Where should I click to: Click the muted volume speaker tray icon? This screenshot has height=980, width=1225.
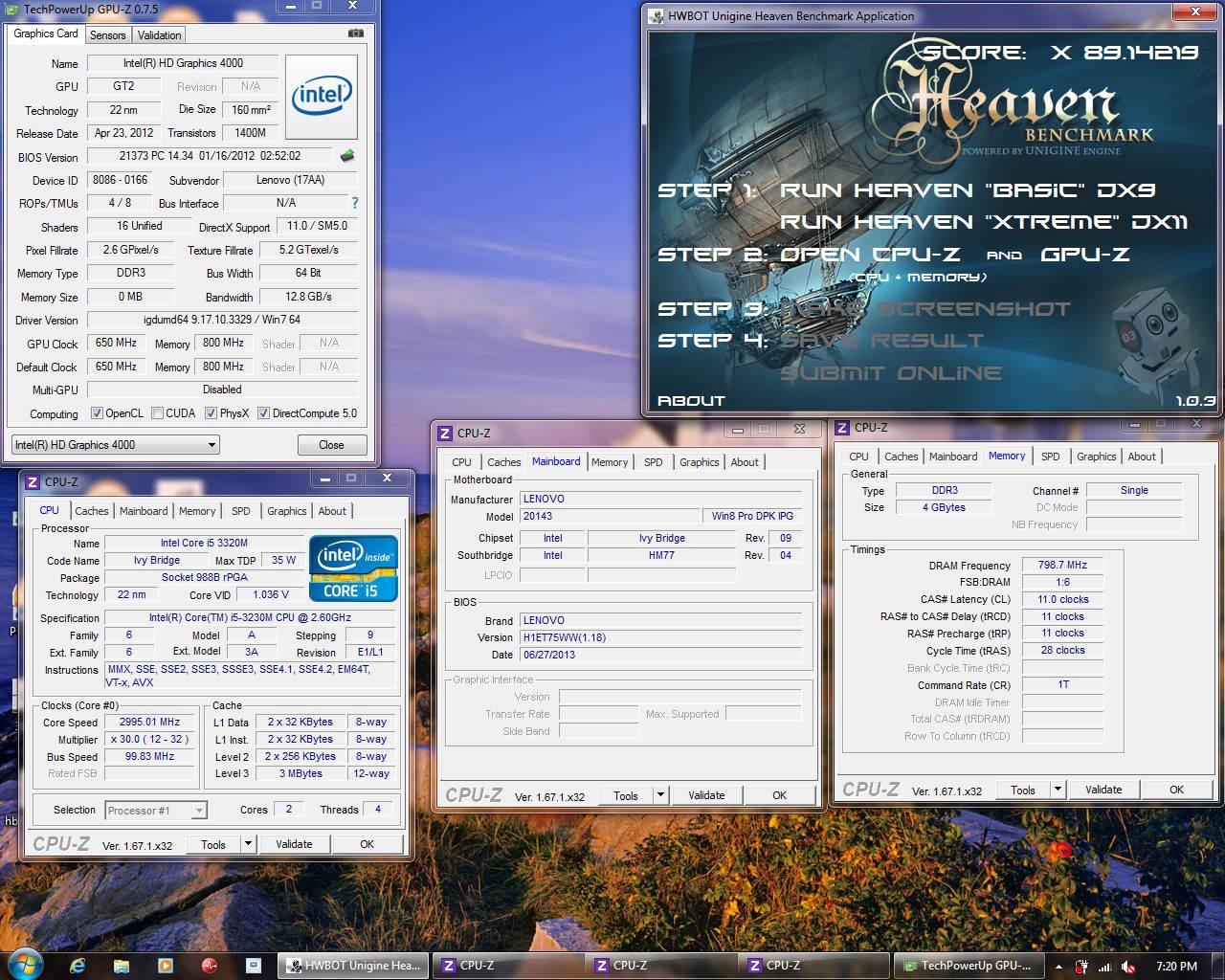point(1128,967)
